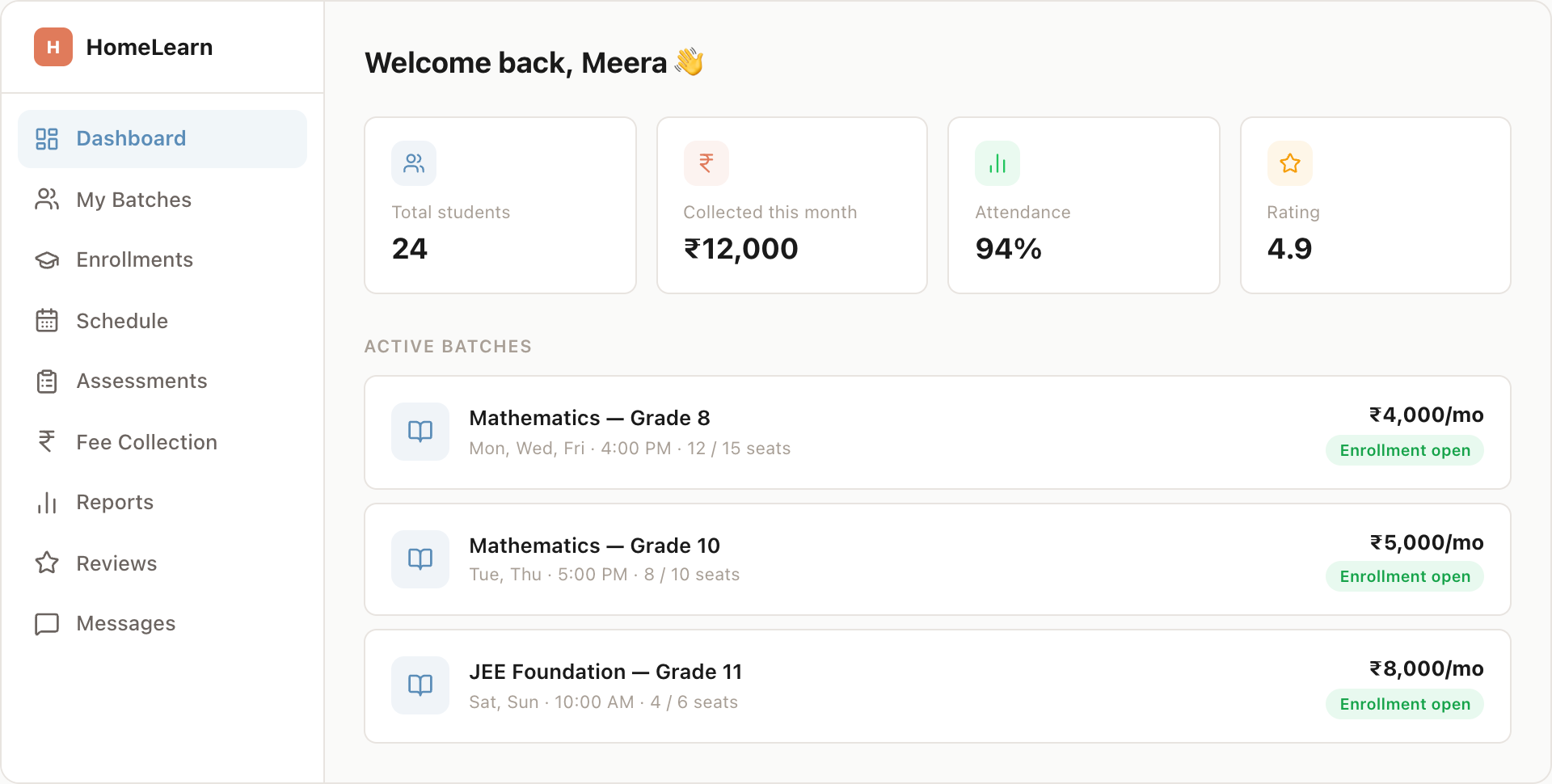Select the Attendance chart icon
The image size is (1552, 784).
(x=997, y=162)
